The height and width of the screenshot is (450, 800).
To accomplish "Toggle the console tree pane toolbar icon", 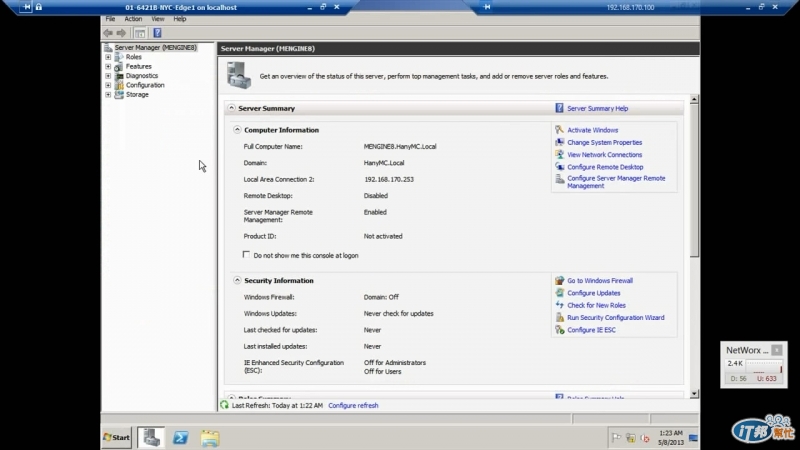I will (140, 33).
